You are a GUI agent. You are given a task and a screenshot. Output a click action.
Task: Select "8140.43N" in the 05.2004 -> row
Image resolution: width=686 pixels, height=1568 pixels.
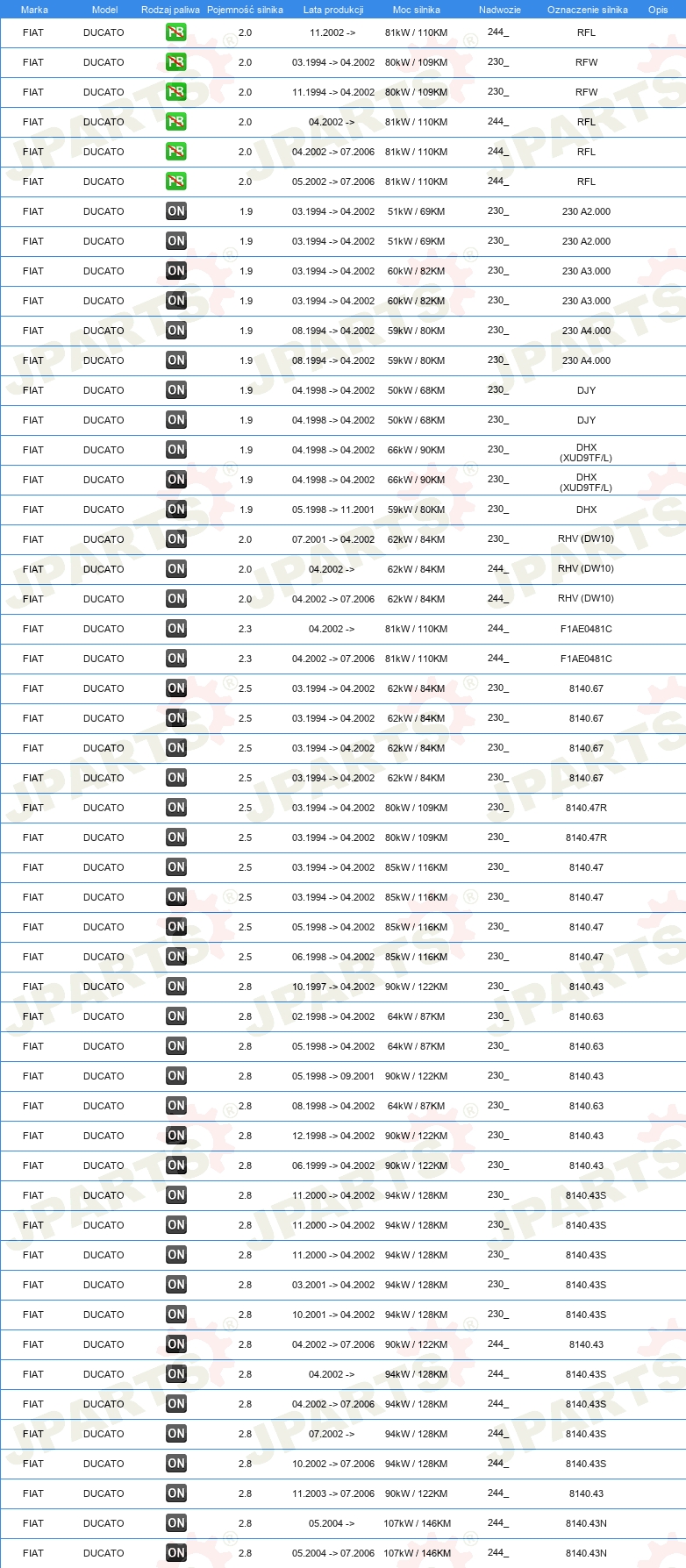pos(586,1523)
